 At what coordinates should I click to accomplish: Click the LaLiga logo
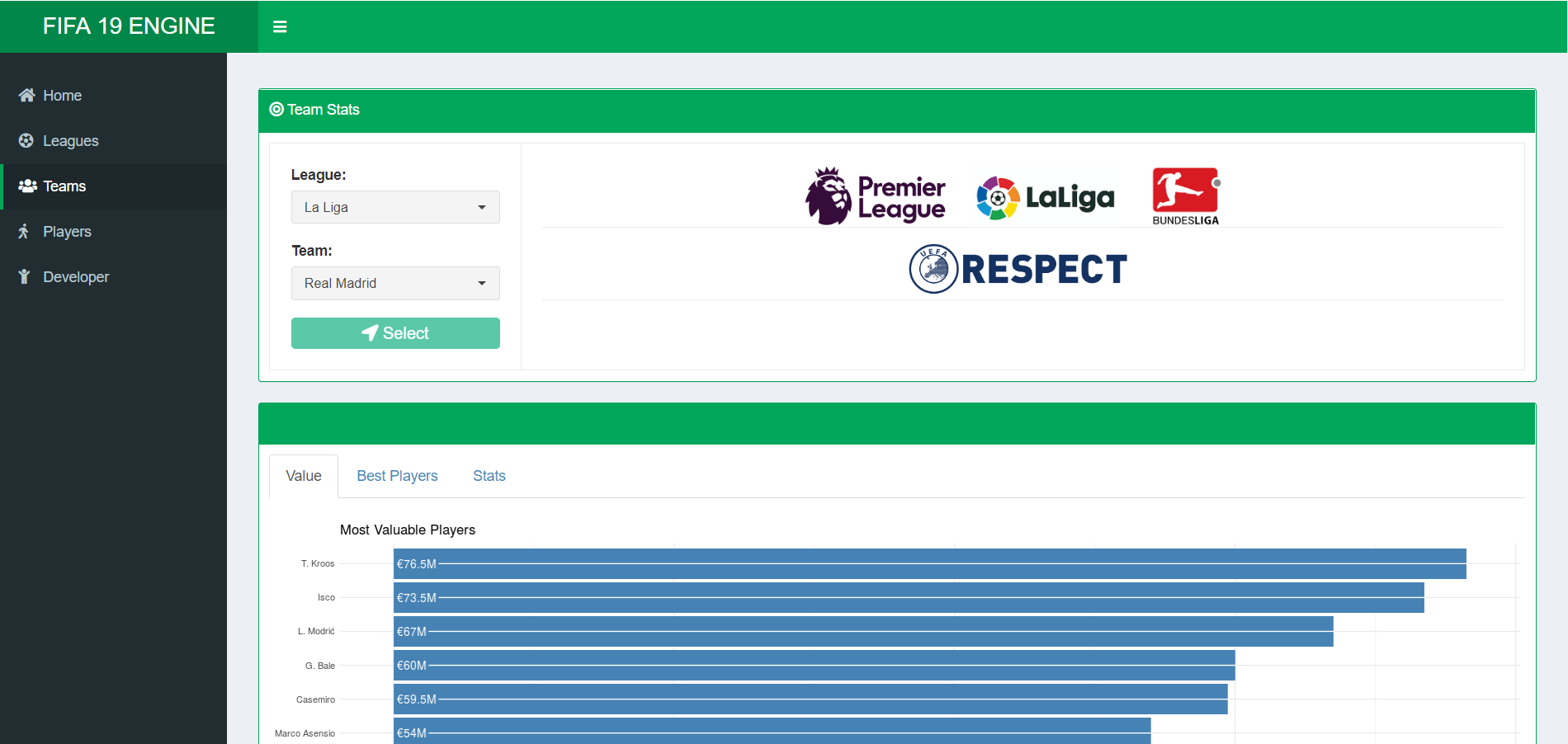(1045, 198)
